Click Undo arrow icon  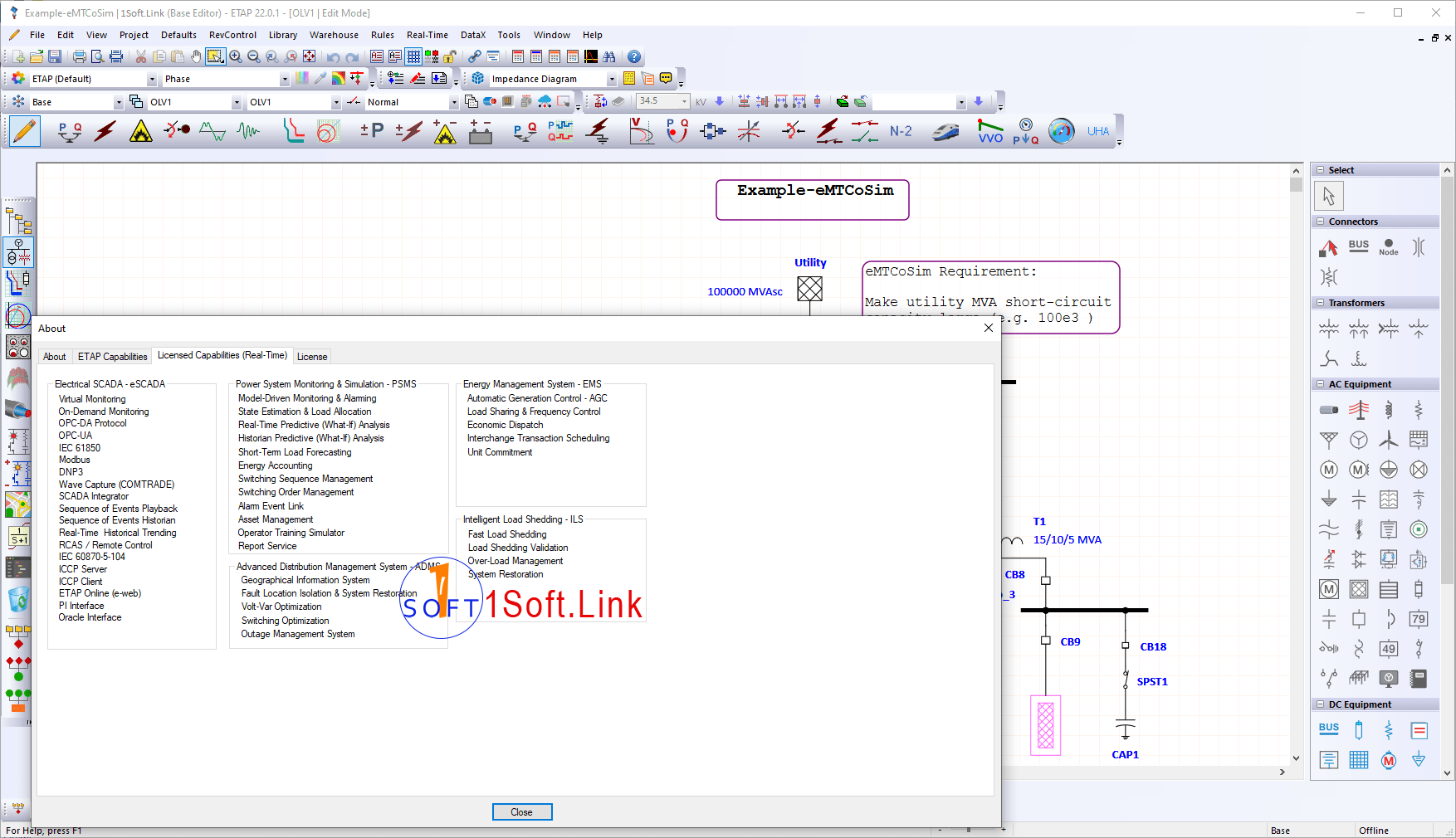tap(333, 56)
